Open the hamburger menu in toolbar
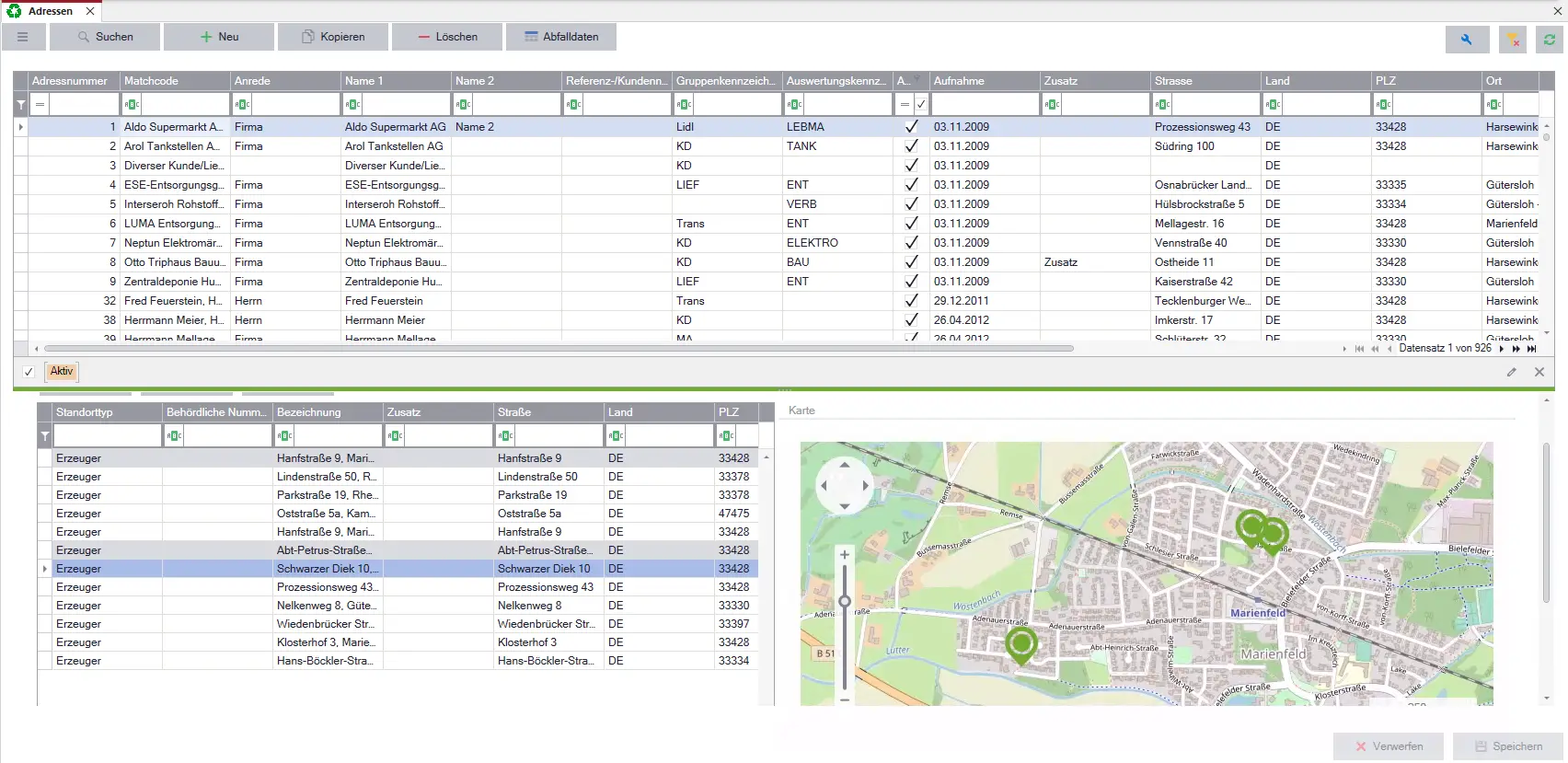Viewport: 1568px width, 763px height. [x=23, y=37]
